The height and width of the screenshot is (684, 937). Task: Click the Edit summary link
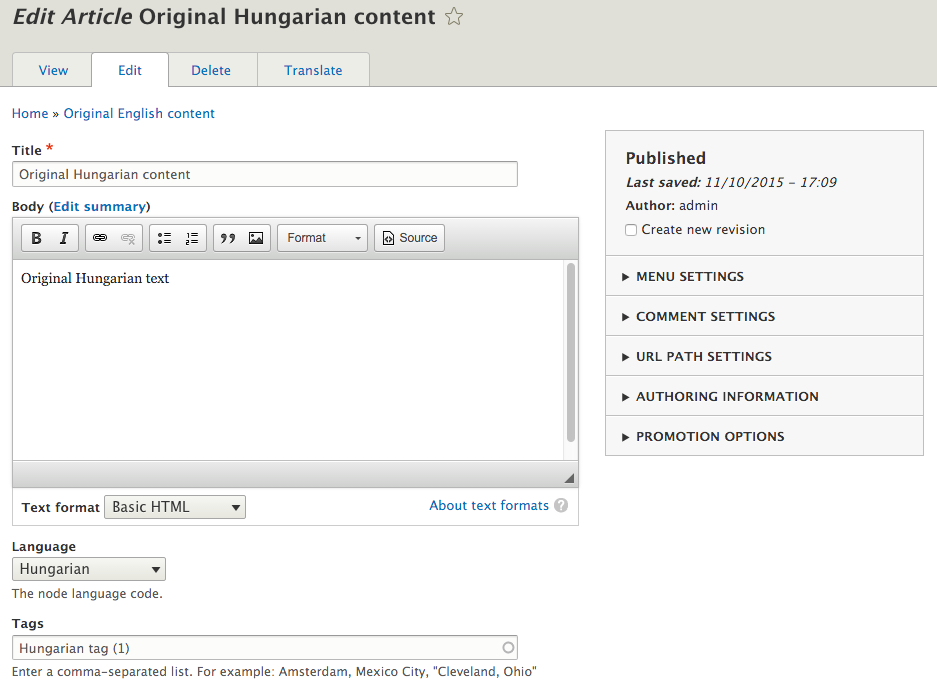click(99, 207)
